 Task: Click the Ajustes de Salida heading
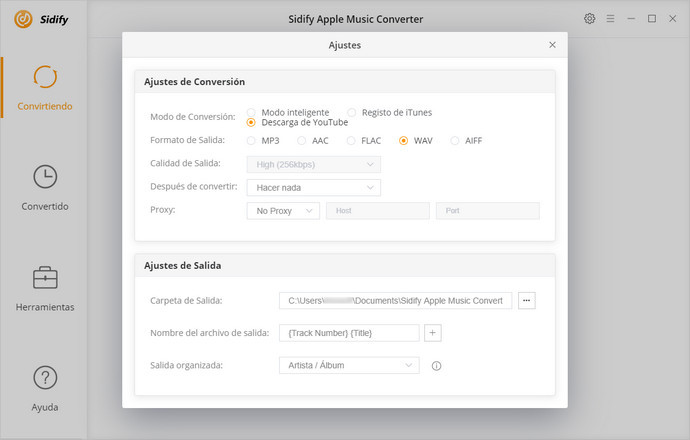(x=183, y=266)
